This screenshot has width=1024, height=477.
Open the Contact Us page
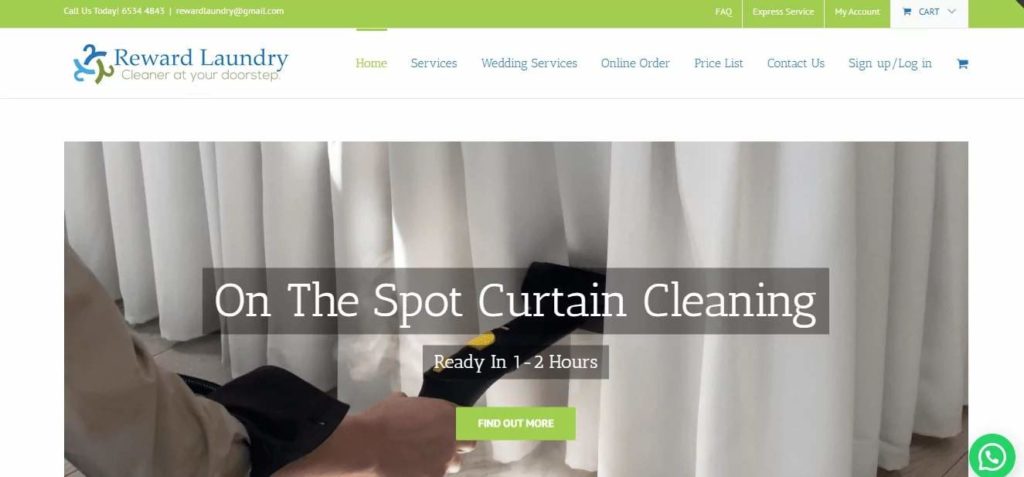coord(795,63)
